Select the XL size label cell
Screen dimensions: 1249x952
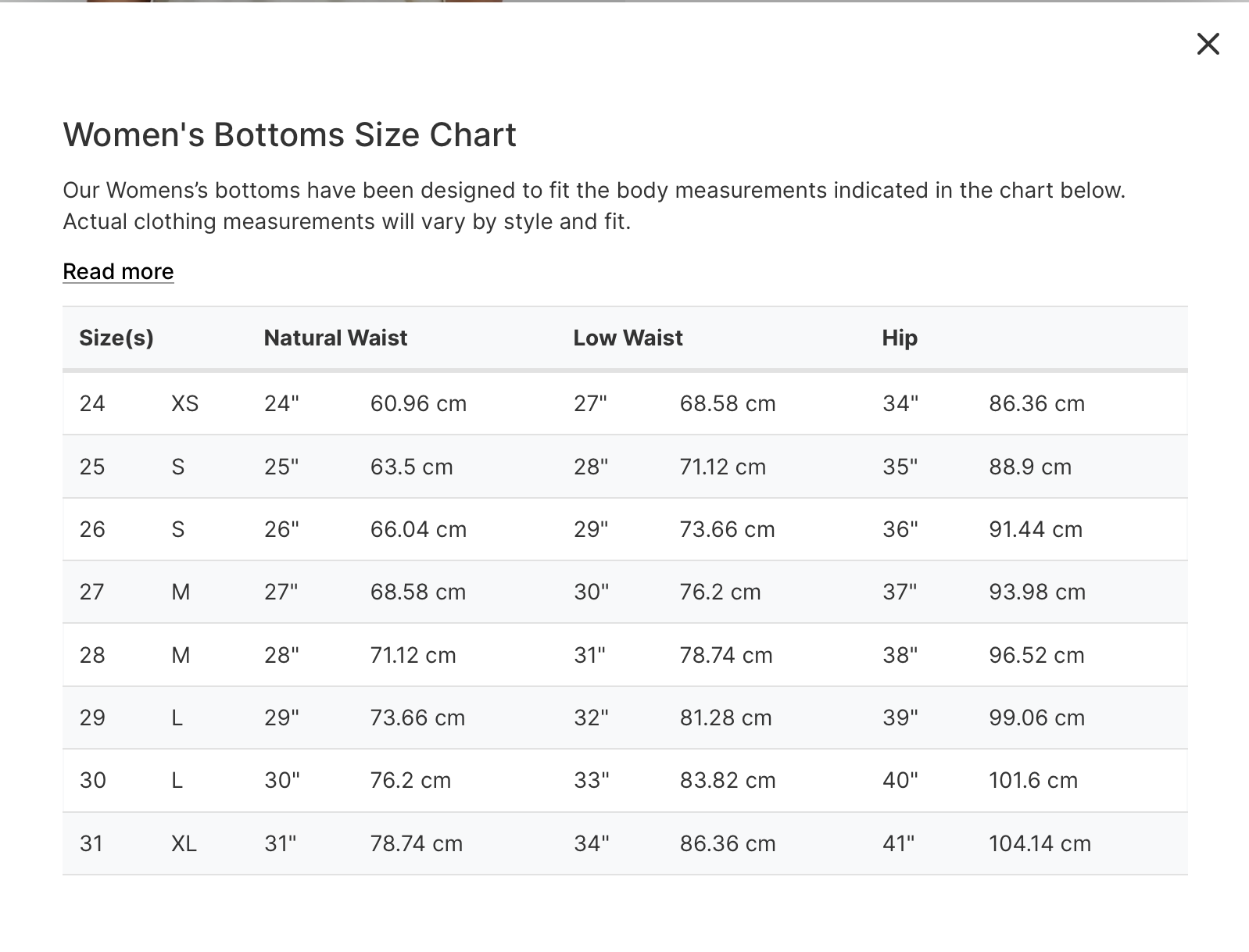184,843
